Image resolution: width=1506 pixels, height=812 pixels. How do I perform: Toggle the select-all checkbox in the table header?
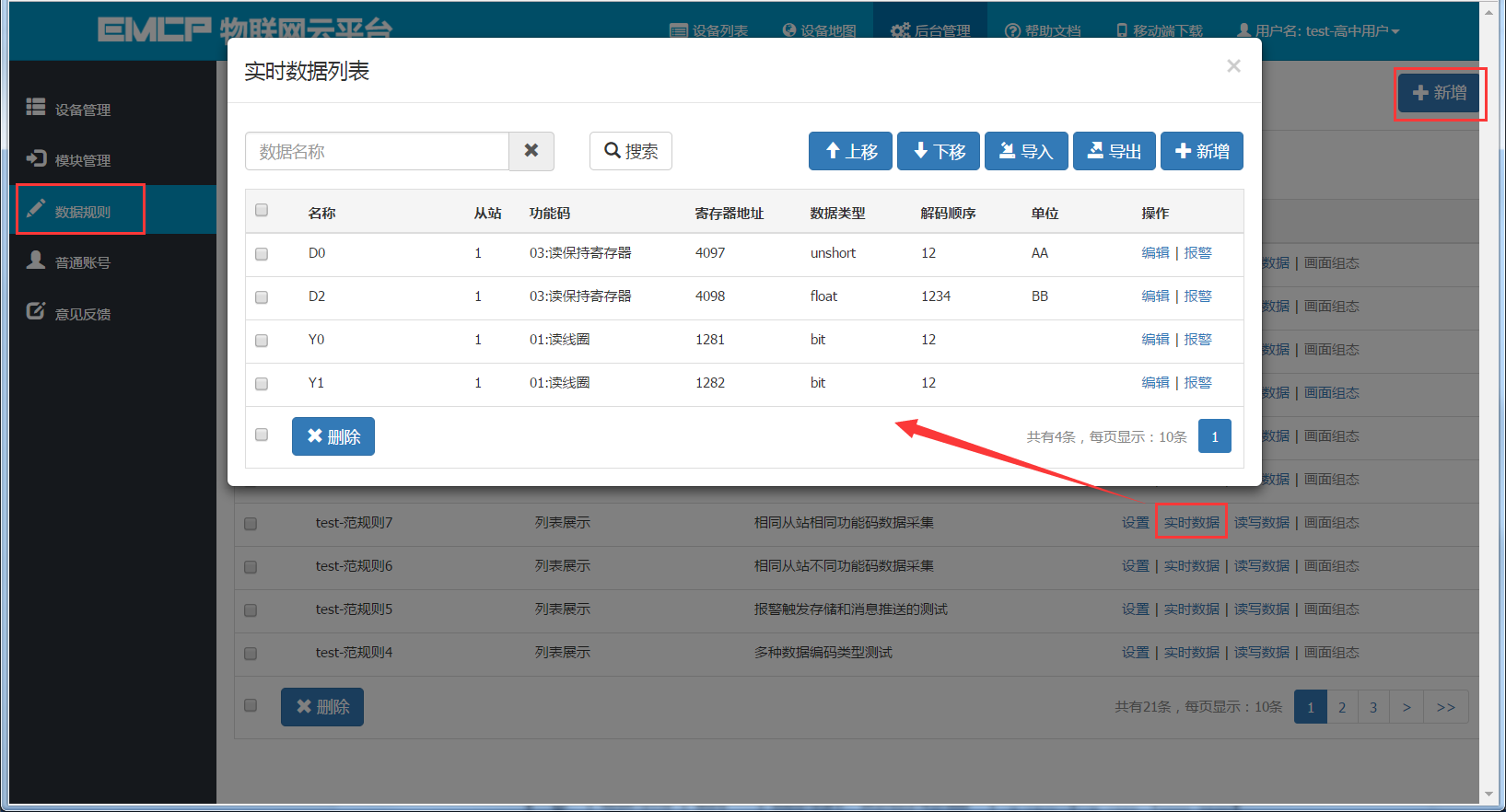coord(262,210)
